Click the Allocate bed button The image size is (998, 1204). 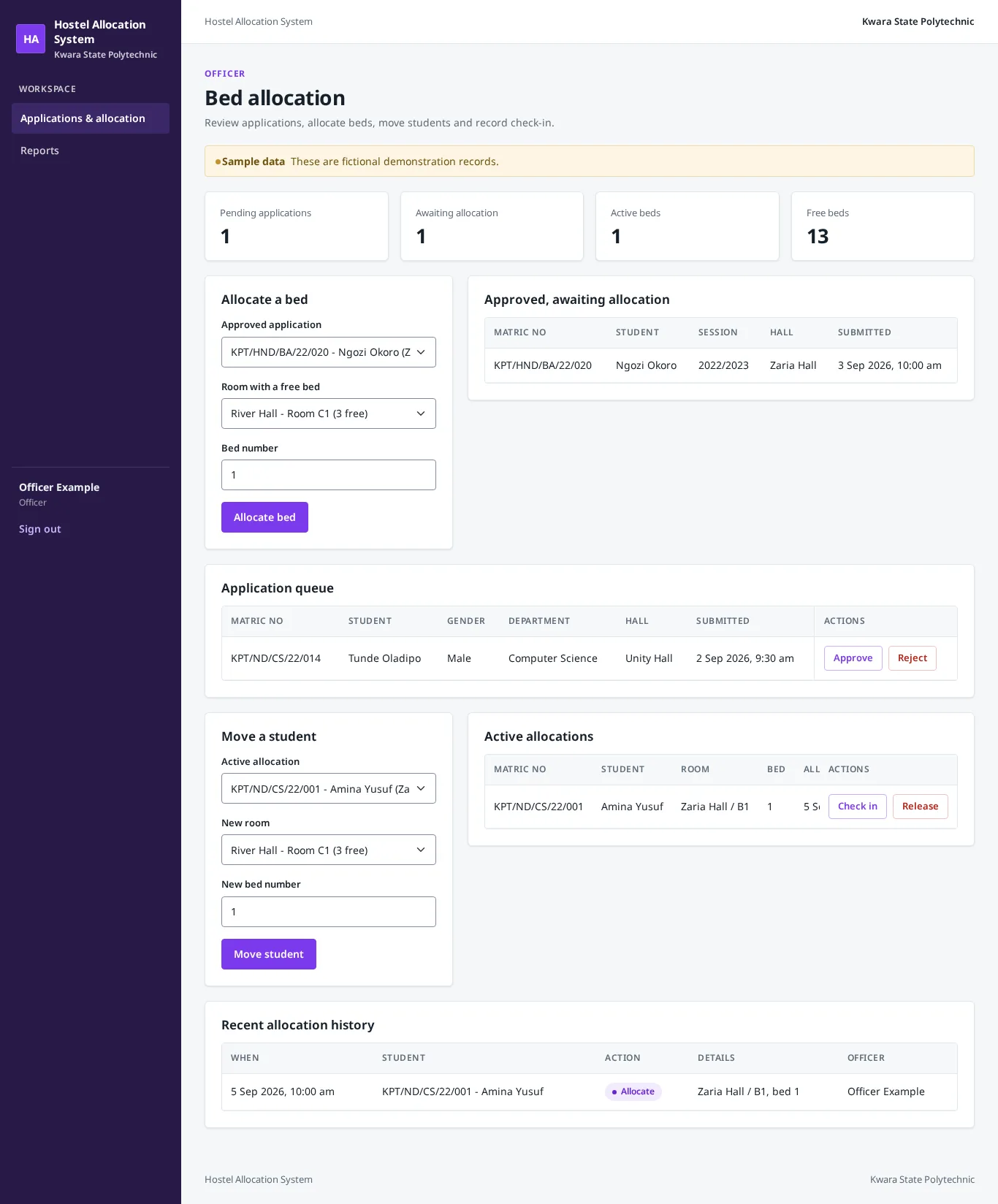264,517
